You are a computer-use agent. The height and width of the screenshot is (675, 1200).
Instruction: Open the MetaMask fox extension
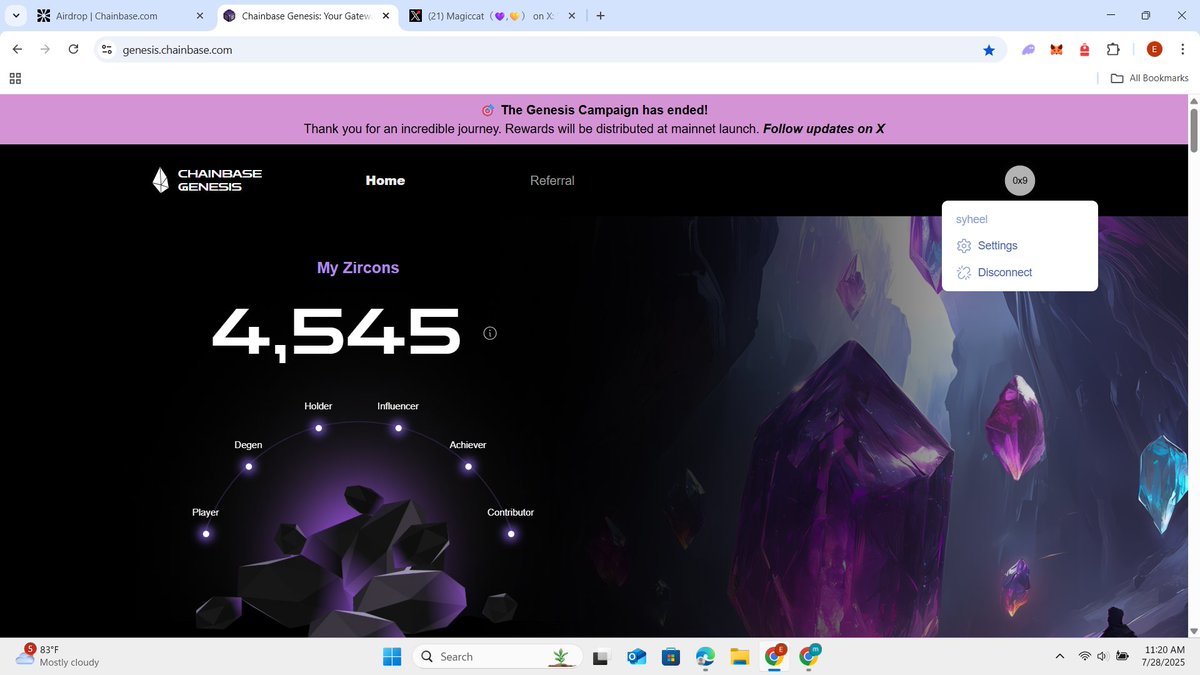click(1056, 49)
